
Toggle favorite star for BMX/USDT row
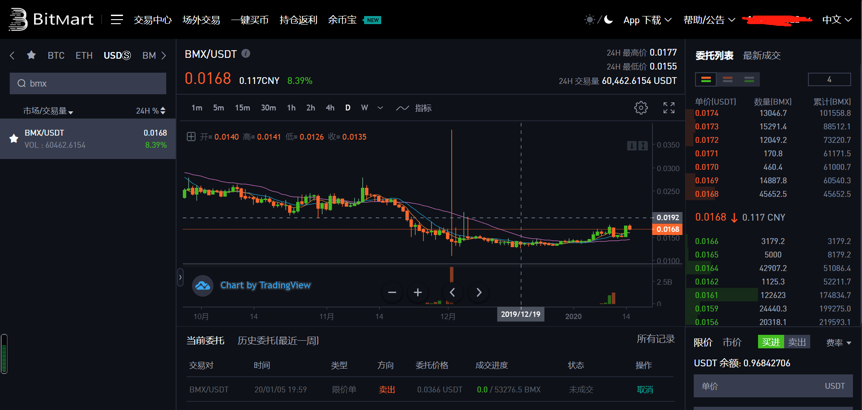point(13,139)
